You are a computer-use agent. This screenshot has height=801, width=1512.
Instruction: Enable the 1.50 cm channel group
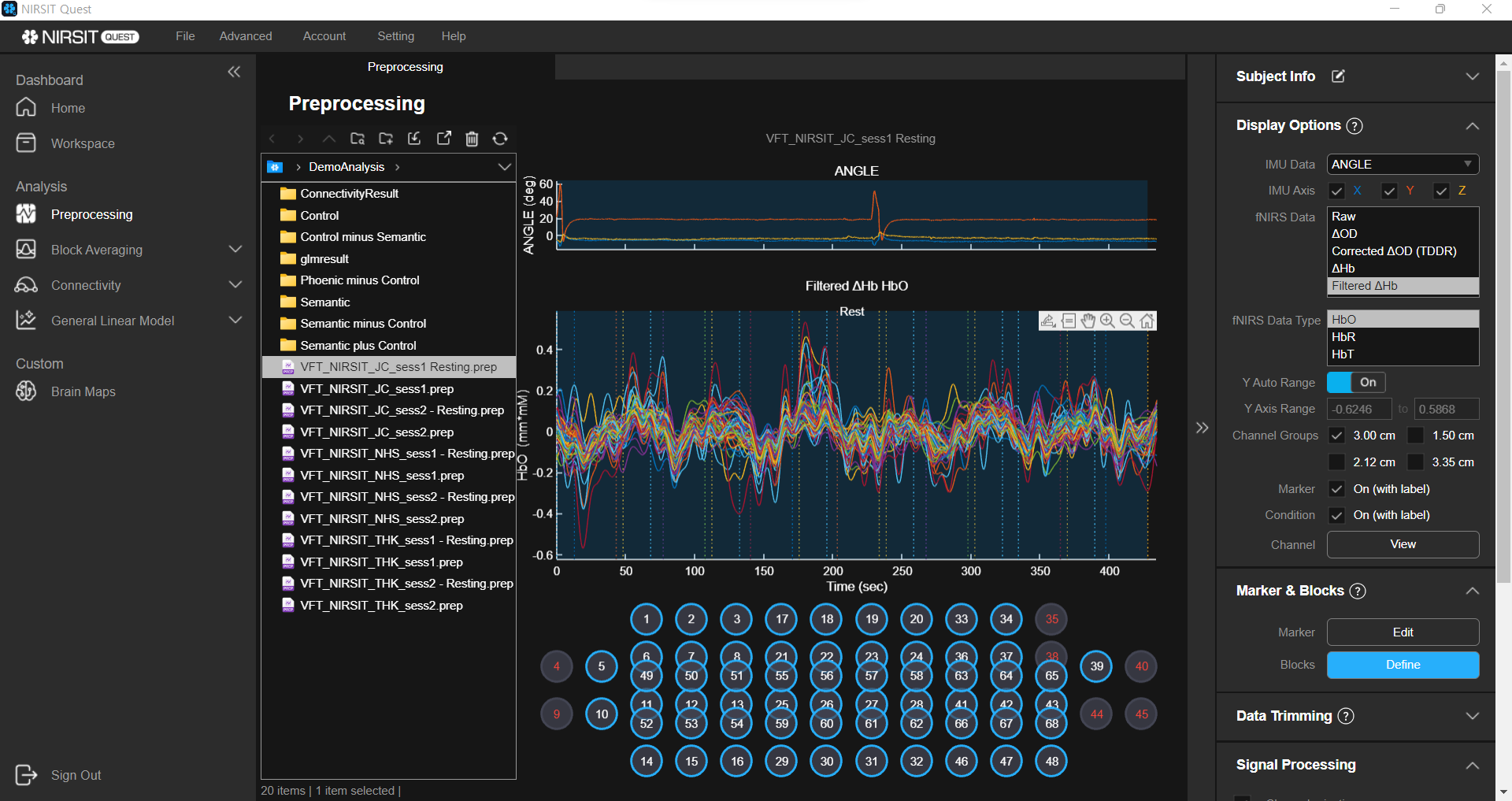coord(1415,436)
